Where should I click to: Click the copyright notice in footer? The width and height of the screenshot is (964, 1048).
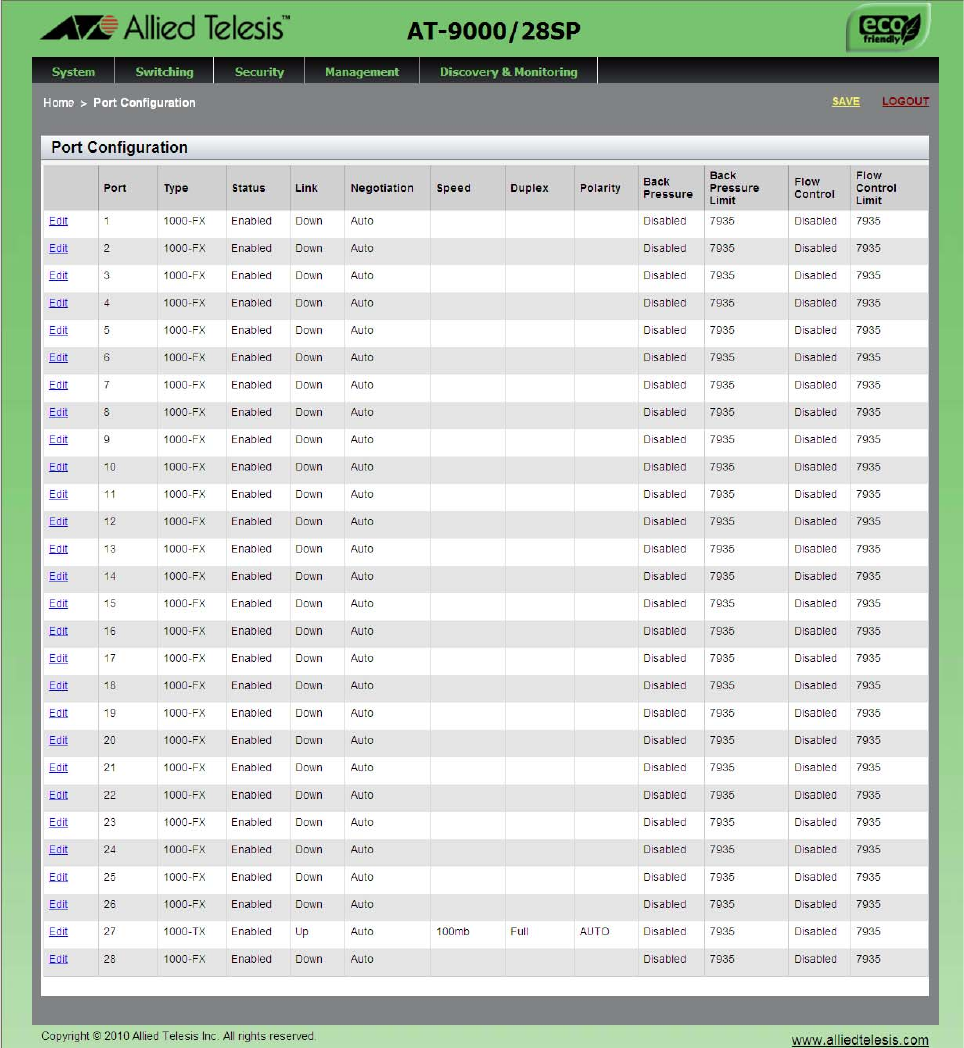click(x=178, y=1036)
